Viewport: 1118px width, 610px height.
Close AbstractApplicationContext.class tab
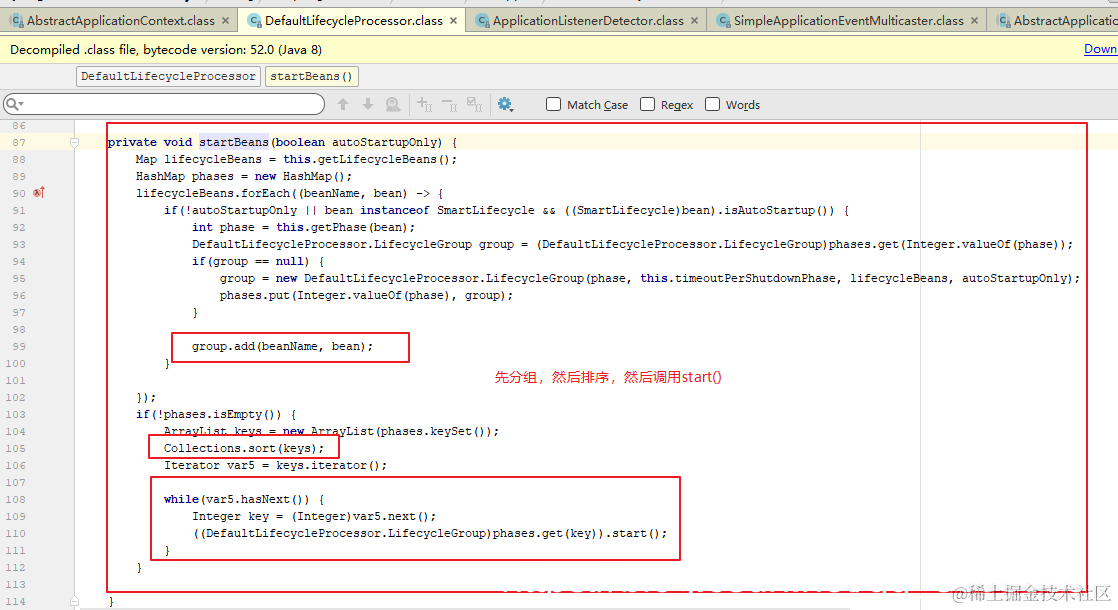pos(225,21)
